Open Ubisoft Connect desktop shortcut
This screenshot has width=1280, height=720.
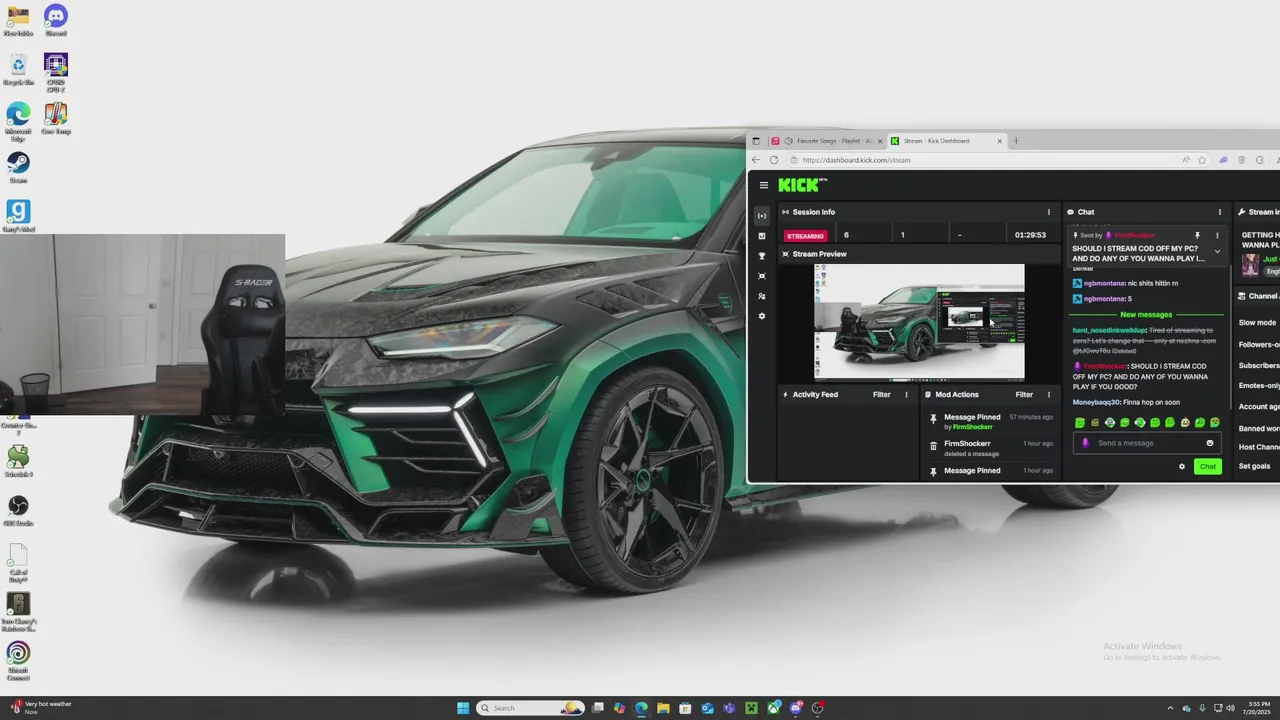pyautogui.click(x=18, y=660)
